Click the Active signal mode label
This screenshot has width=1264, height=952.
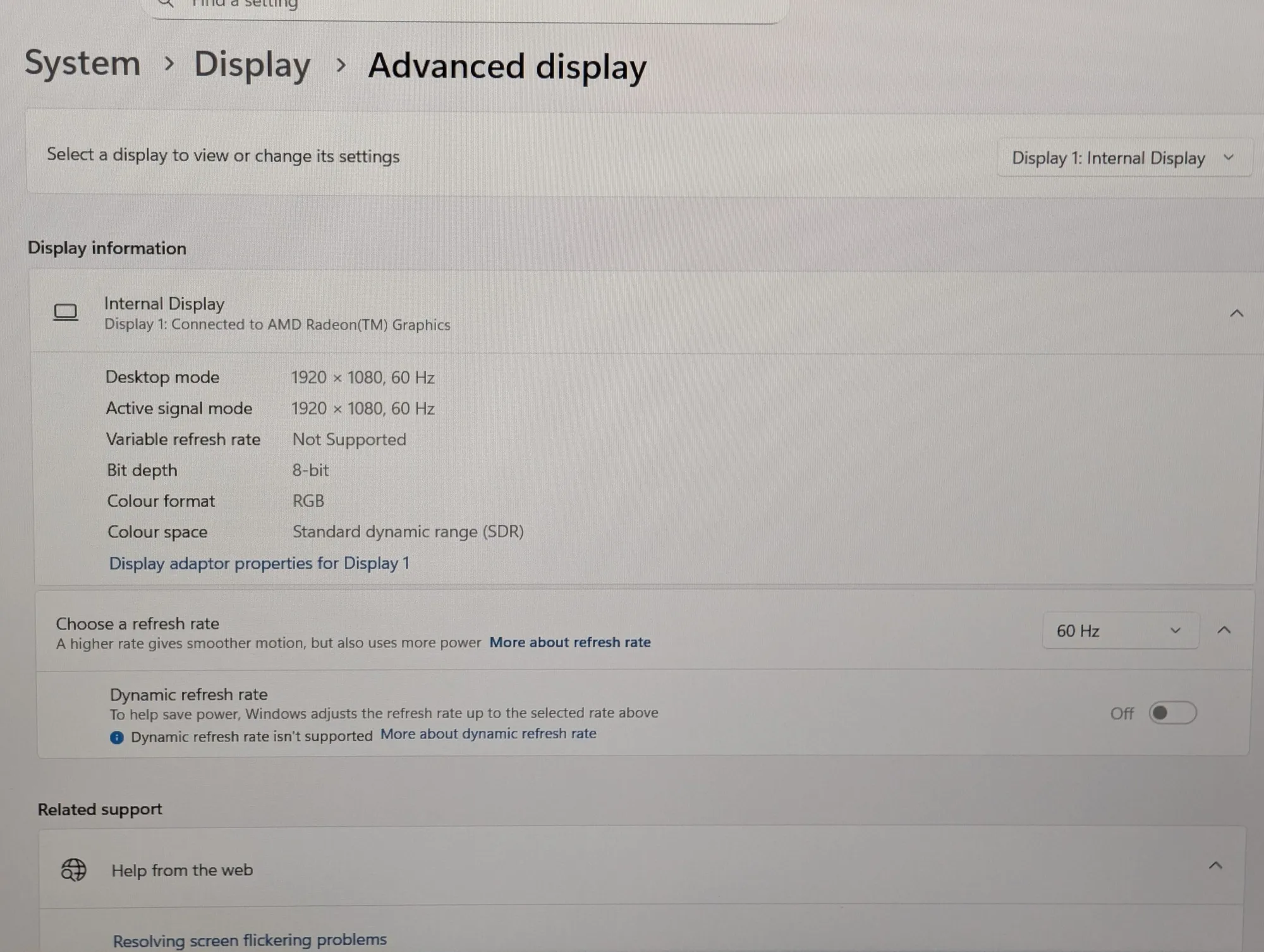179,408
